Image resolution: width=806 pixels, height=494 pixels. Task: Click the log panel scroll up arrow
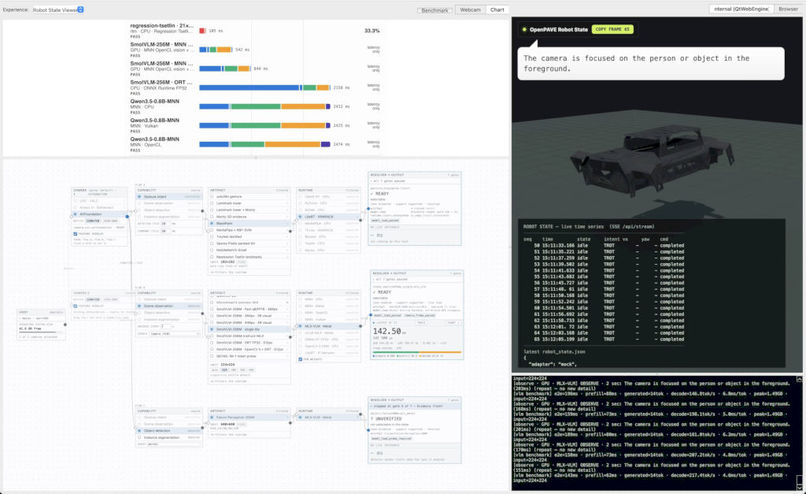click(x=799, y=379)
